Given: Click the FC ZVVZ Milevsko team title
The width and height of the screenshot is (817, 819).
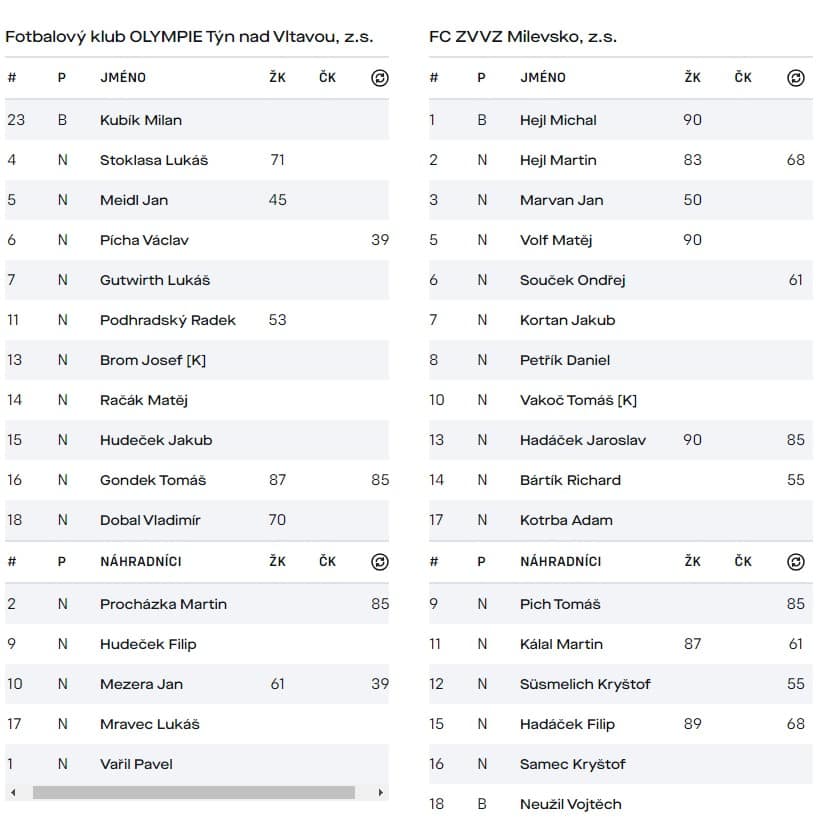Looking at the screenshot, I should pos(523,37).
